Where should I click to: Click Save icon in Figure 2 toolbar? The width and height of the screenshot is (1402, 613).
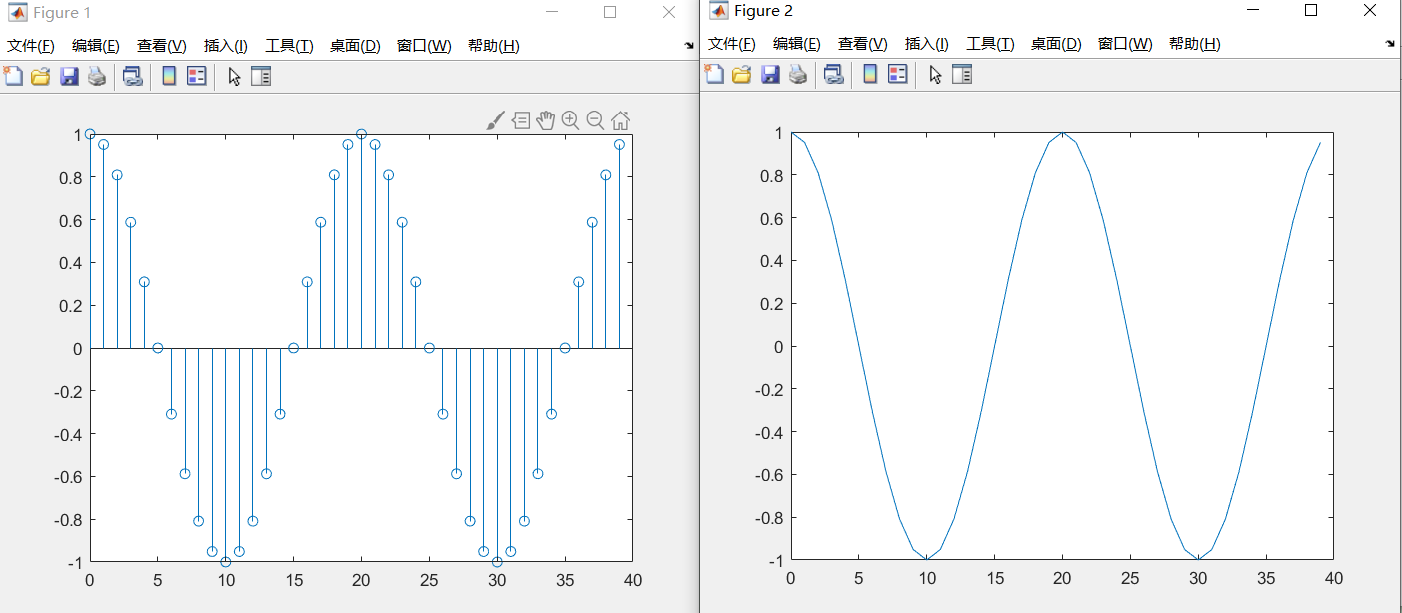pyautogui.click(x=770, y=74)
